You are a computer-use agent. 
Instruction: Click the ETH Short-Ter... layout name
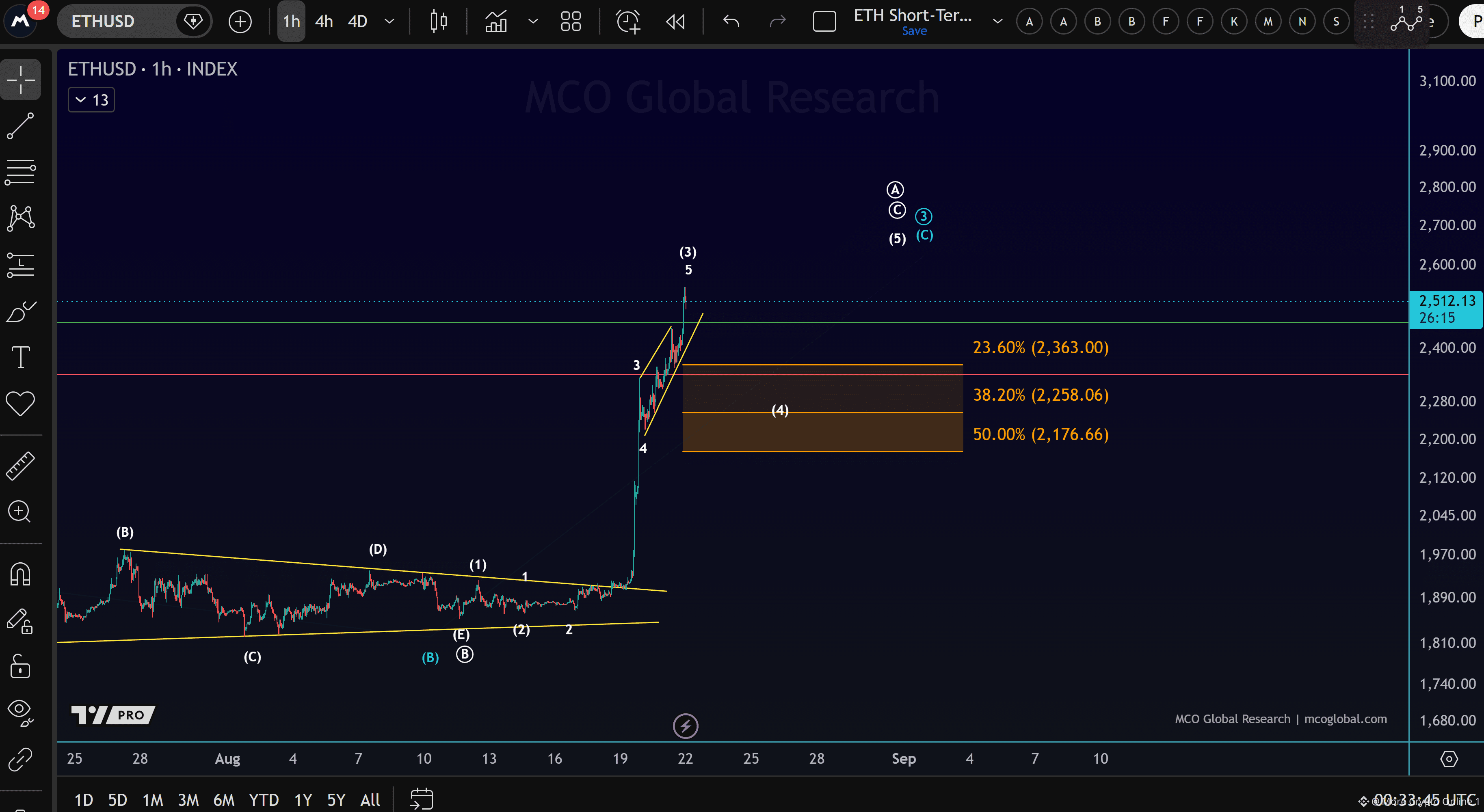click(913, 15)
